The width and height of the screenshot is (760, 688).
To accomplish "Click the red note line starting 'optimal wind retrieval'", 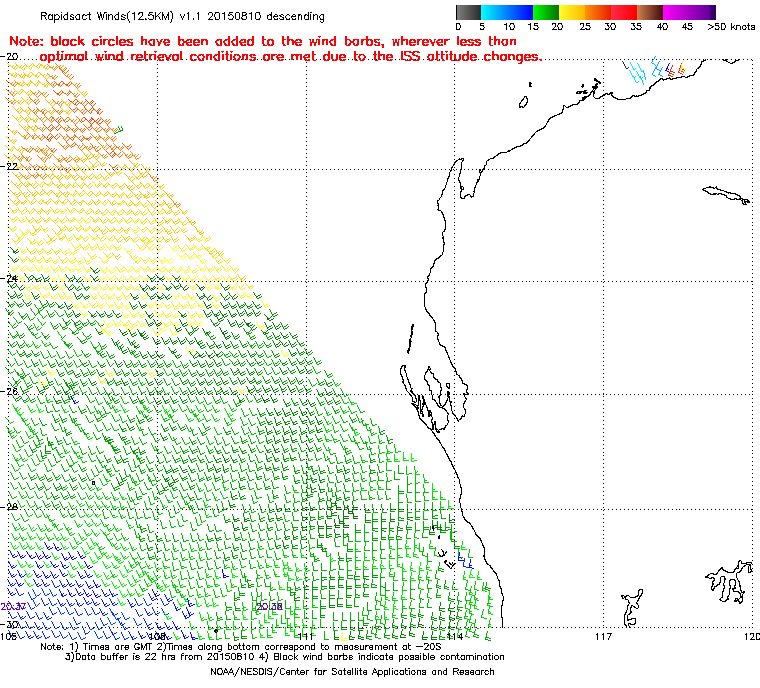I will (x=291, y=57).
